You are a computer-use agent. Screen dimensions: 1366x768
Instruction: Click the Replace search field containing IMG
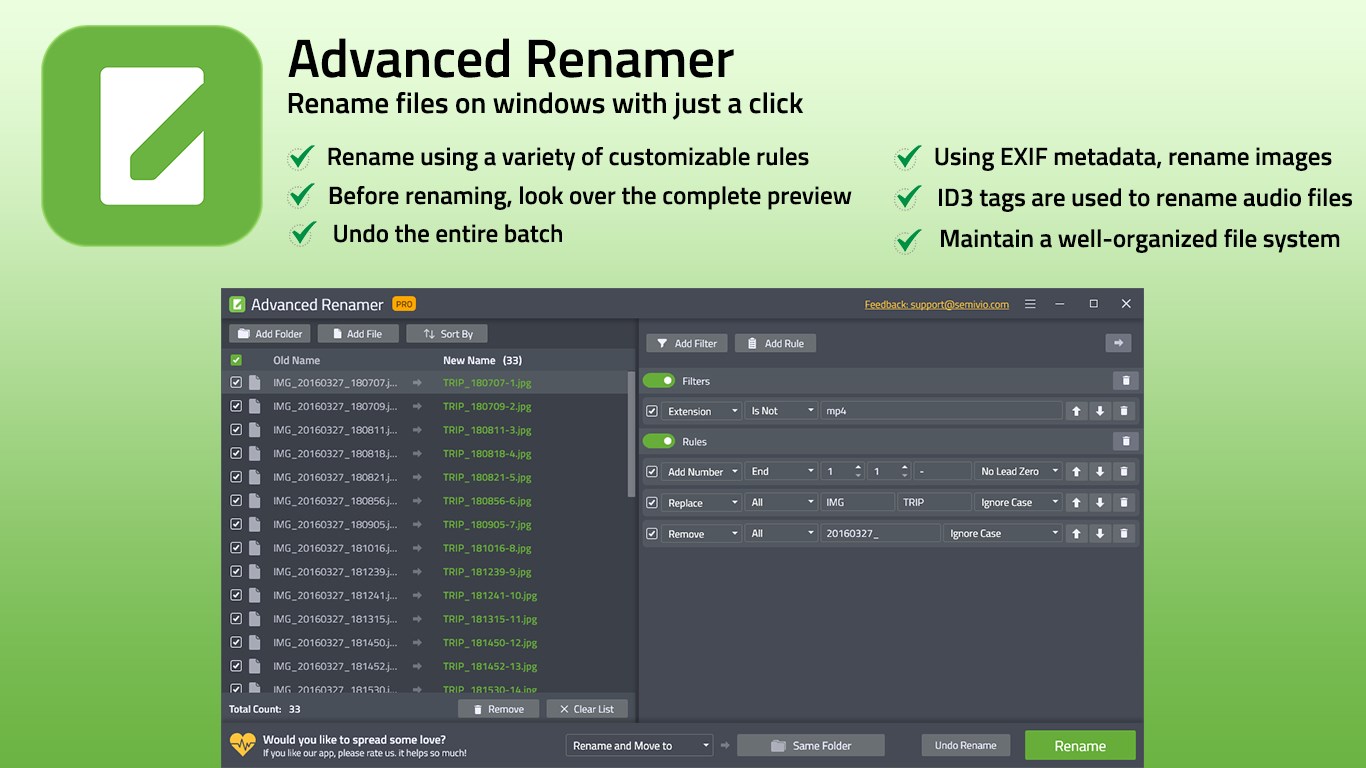coord(858,502)
